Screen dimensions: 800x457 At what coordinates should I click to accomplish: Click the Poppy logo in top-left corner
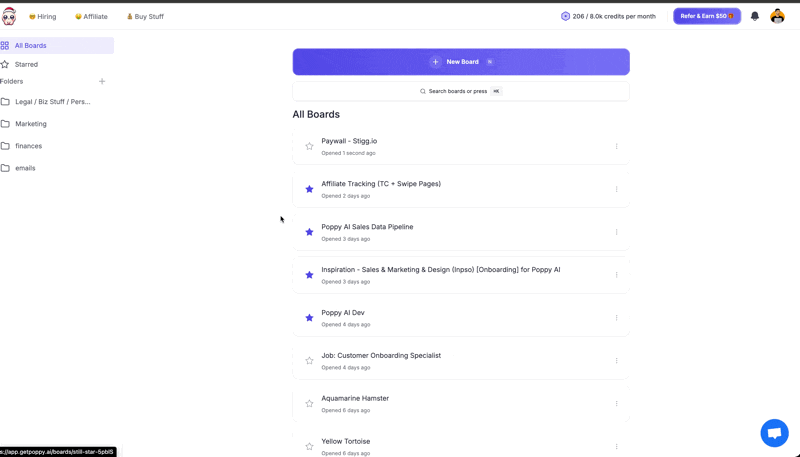(9, 16)
